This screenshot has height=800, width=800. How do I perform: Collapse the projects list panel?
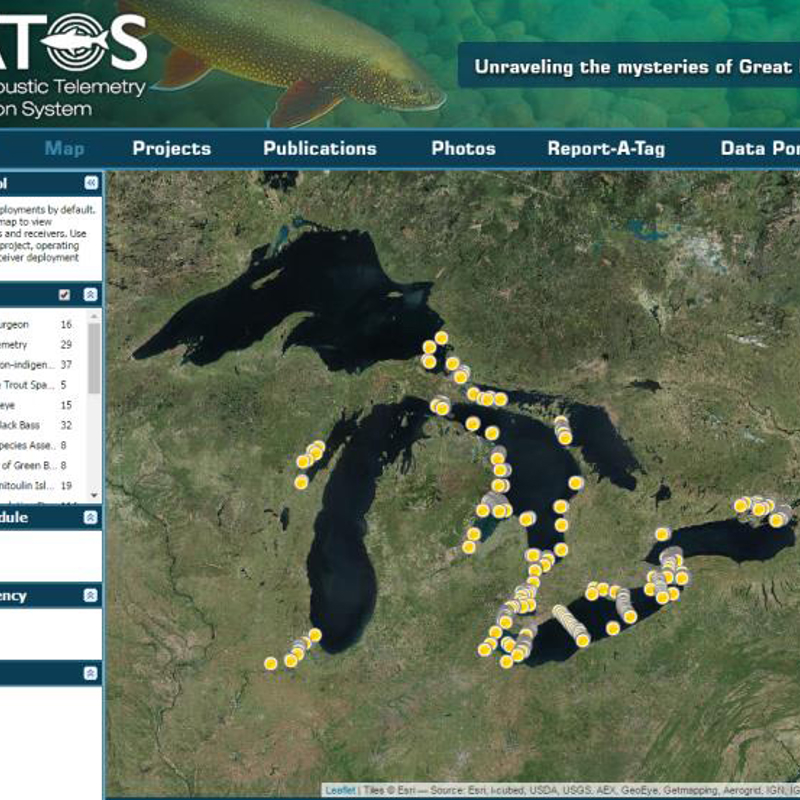pyautogui.click(x=91, y=294)
